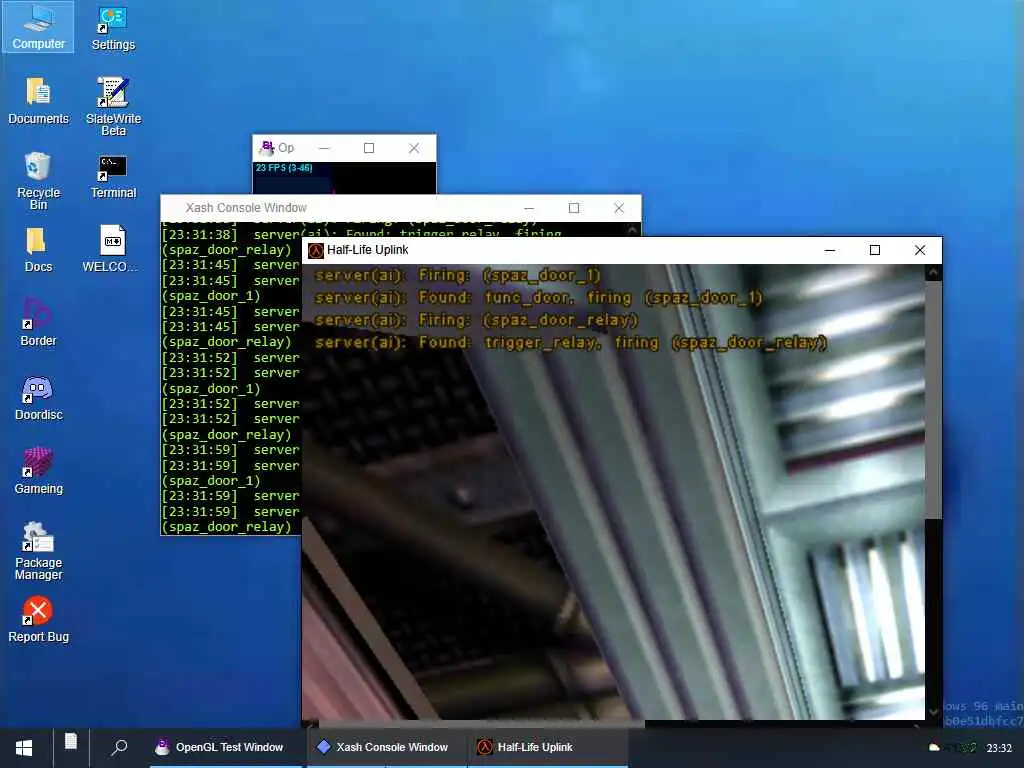This screenshot has height=768, width=1024.
Task: Open Package Manager desktop shortcut
Action: (x=38, y=551)
